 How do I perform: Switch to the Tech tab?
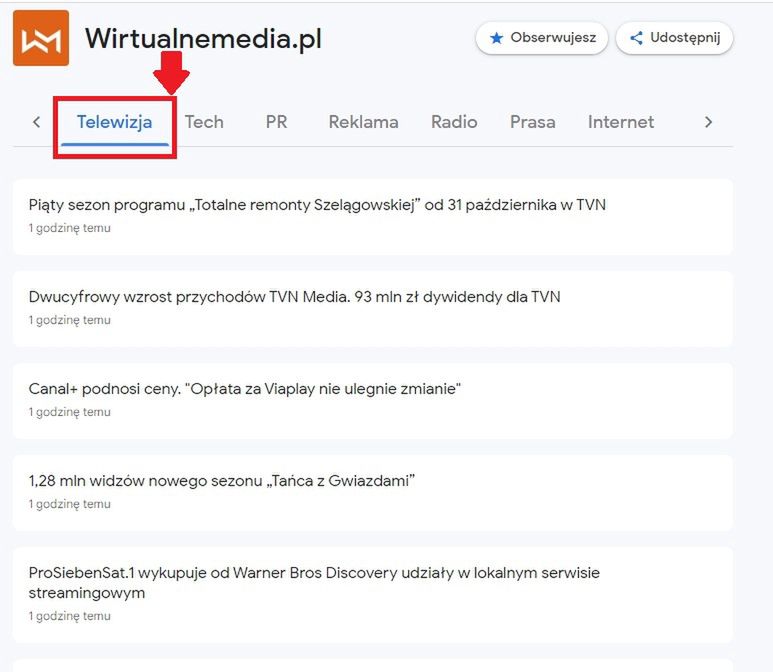204,122
